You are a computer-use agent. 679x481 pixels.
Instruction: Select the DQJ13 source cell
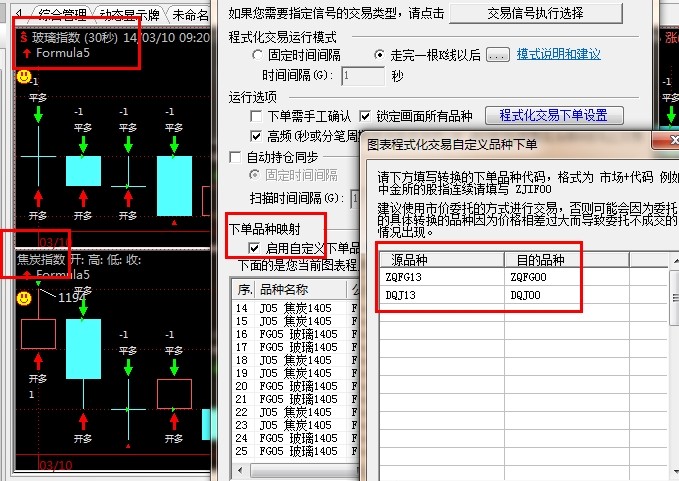pos(442,295)
